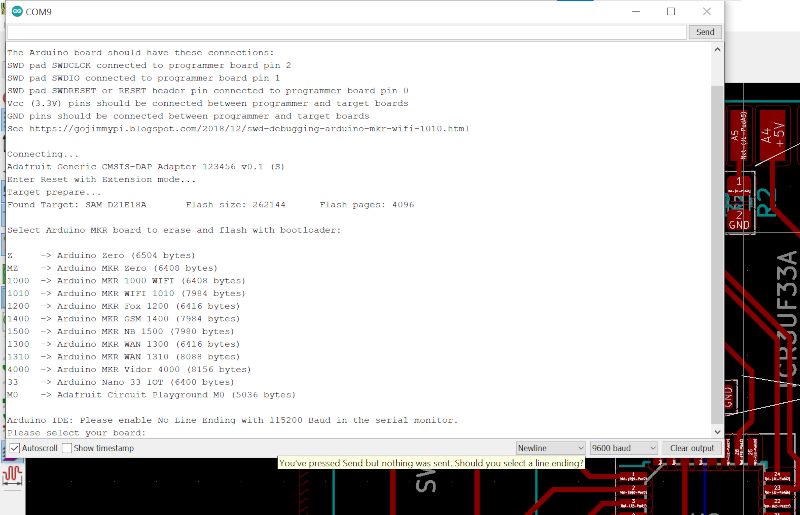Image resolution: width=800 pixels, height=515 pixels.
Task: Select pad 2 GND in the PCB editor
Action: [x=738, y=220]
